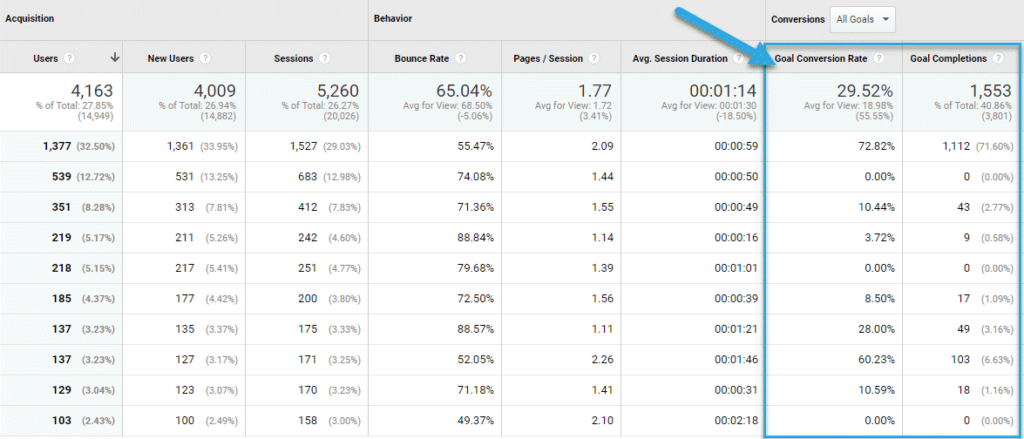Screen dimensions: 1024x439
Task: Select the Behavior group header
Action: pyautogui.click(x=394, y=19)
